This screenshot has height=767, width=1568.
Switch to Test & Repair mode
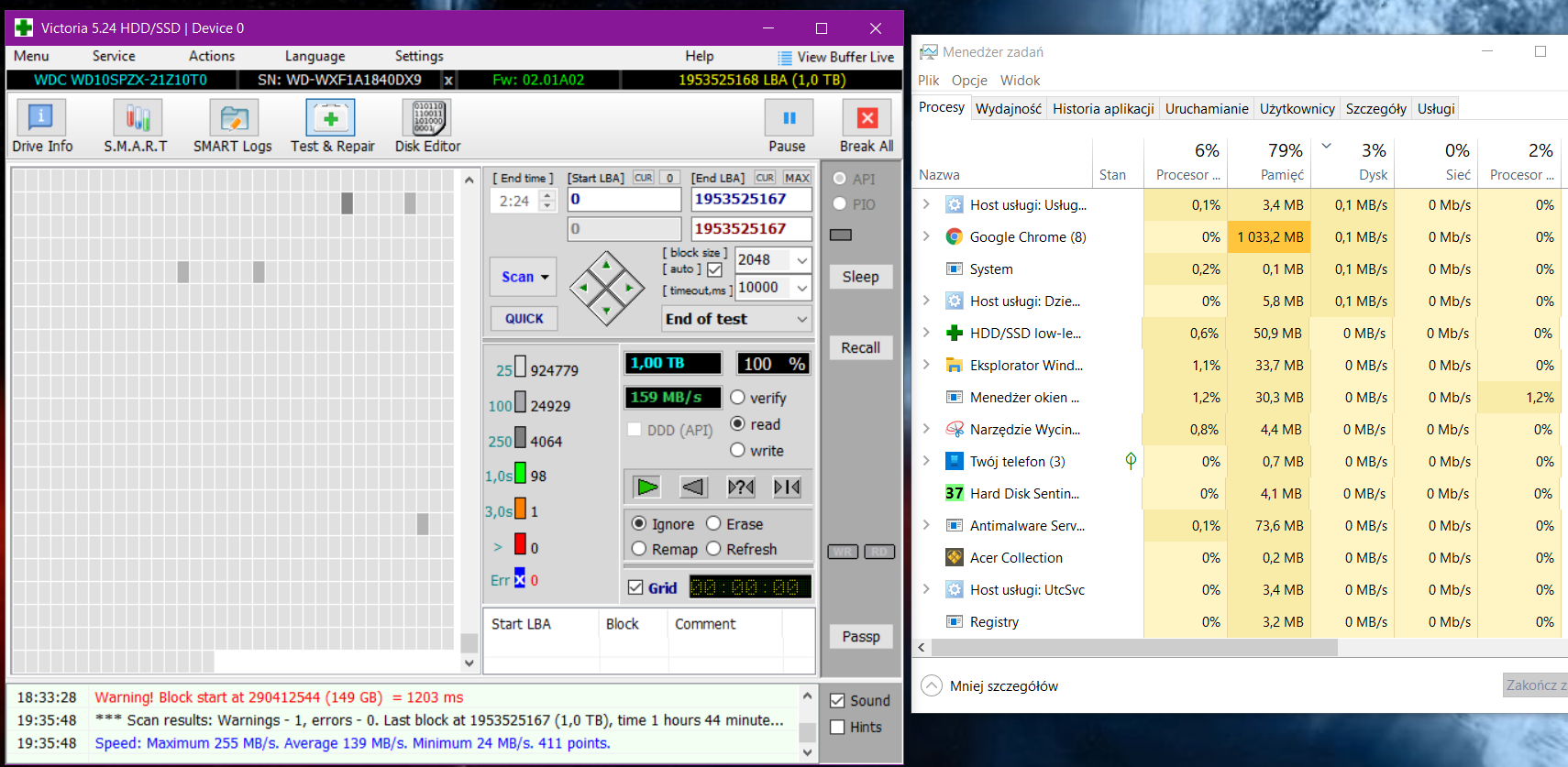click(x=332, y=126)
